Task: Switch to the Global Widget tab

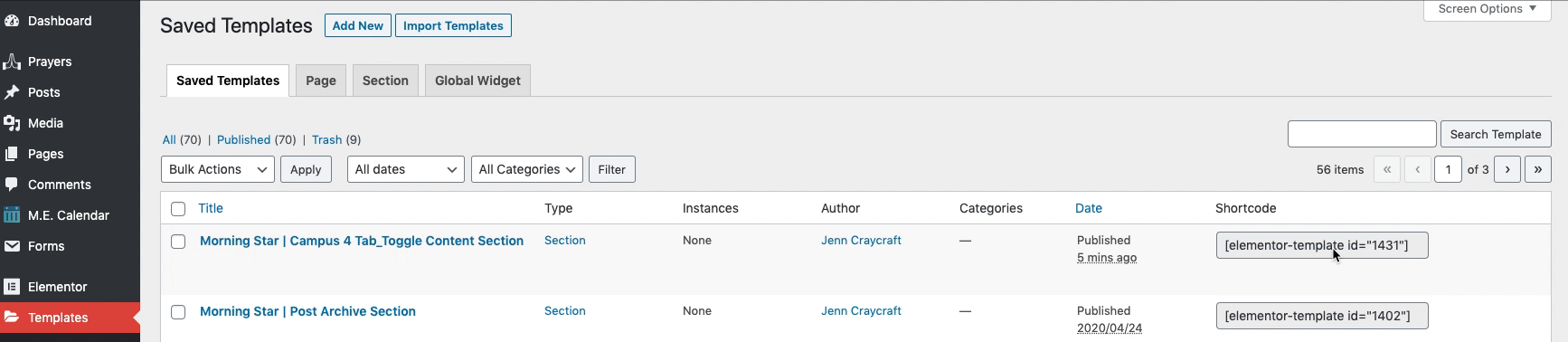Action: 477,81
